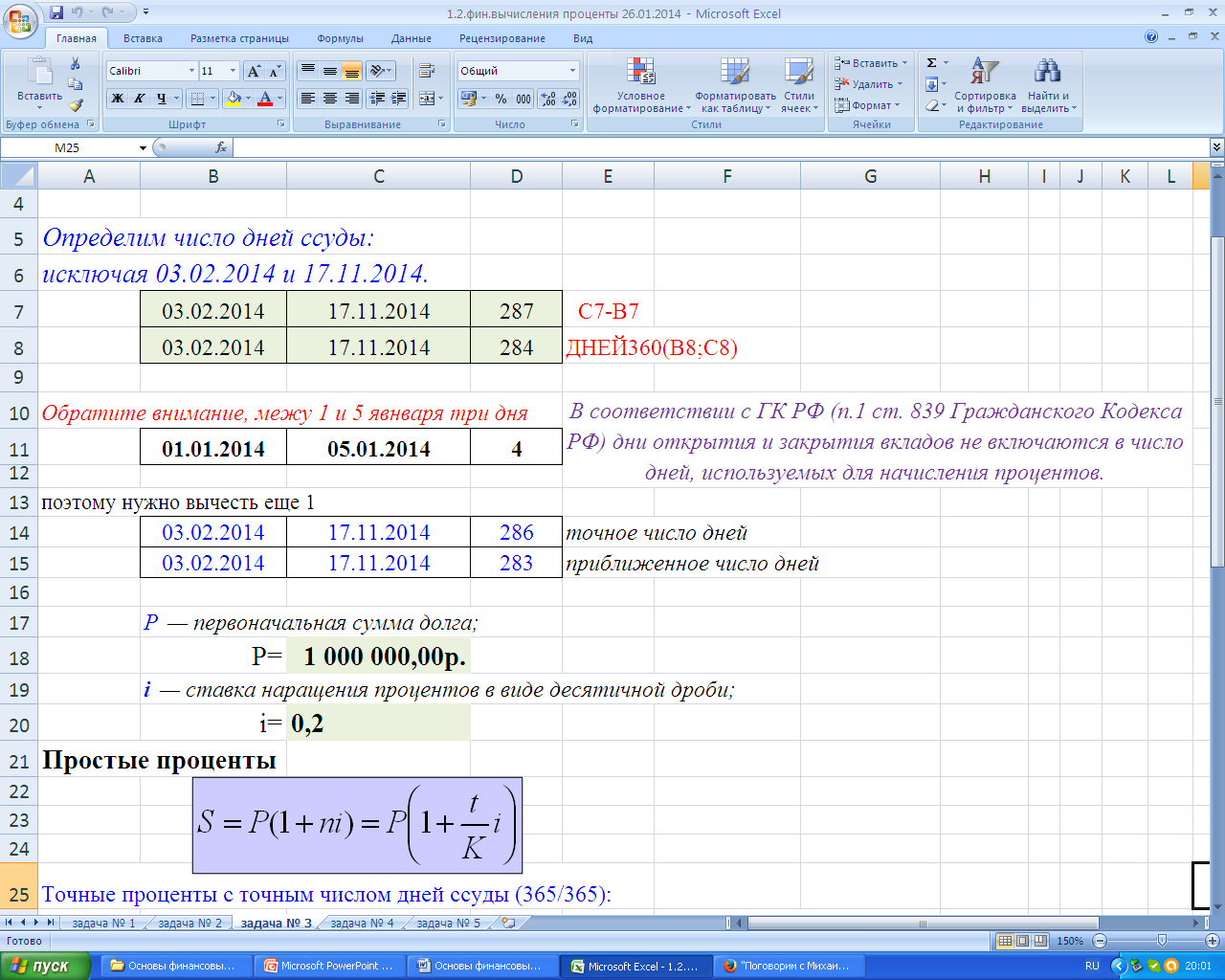
Task: Click the Cut scissors icon
Action: coord(76,63)
